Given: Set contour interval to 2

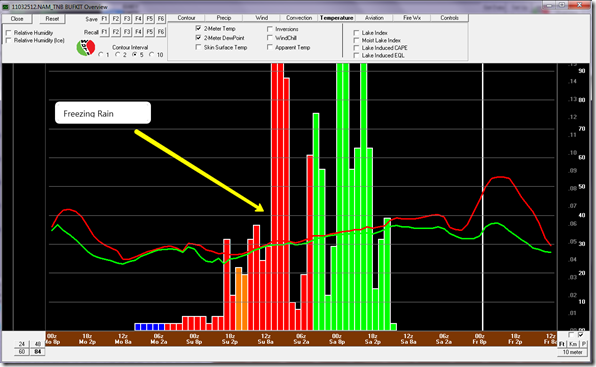Looking at the screenshot, I should [x=118, y=55].
